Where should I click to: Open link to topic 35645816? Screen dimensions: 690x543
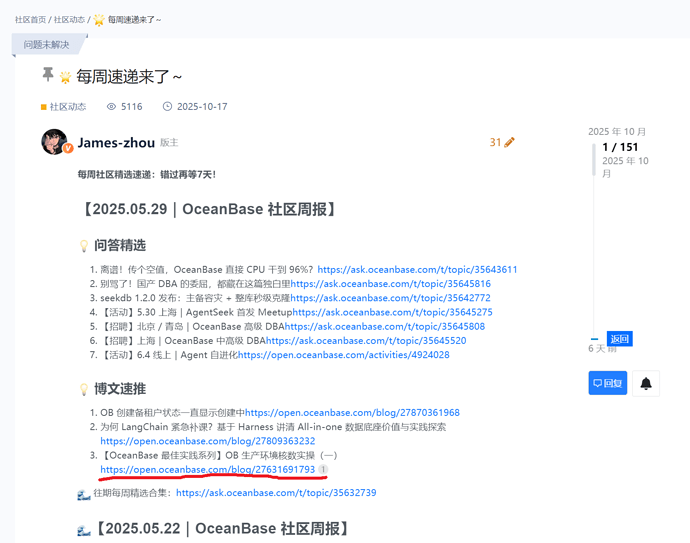(x=390, y=284)
